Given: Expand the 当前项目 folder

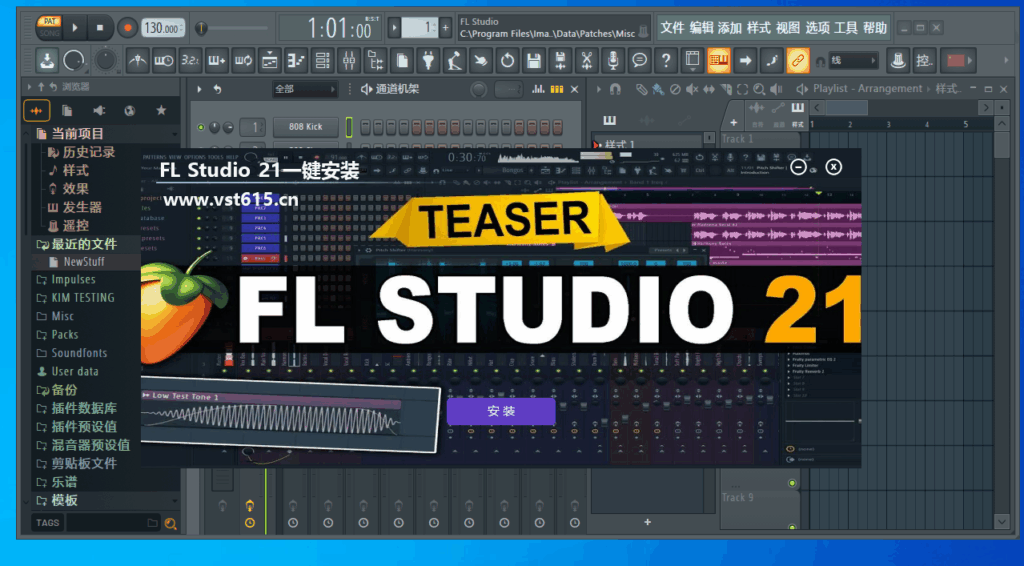Looking at the screenshot, I should 70,134.
